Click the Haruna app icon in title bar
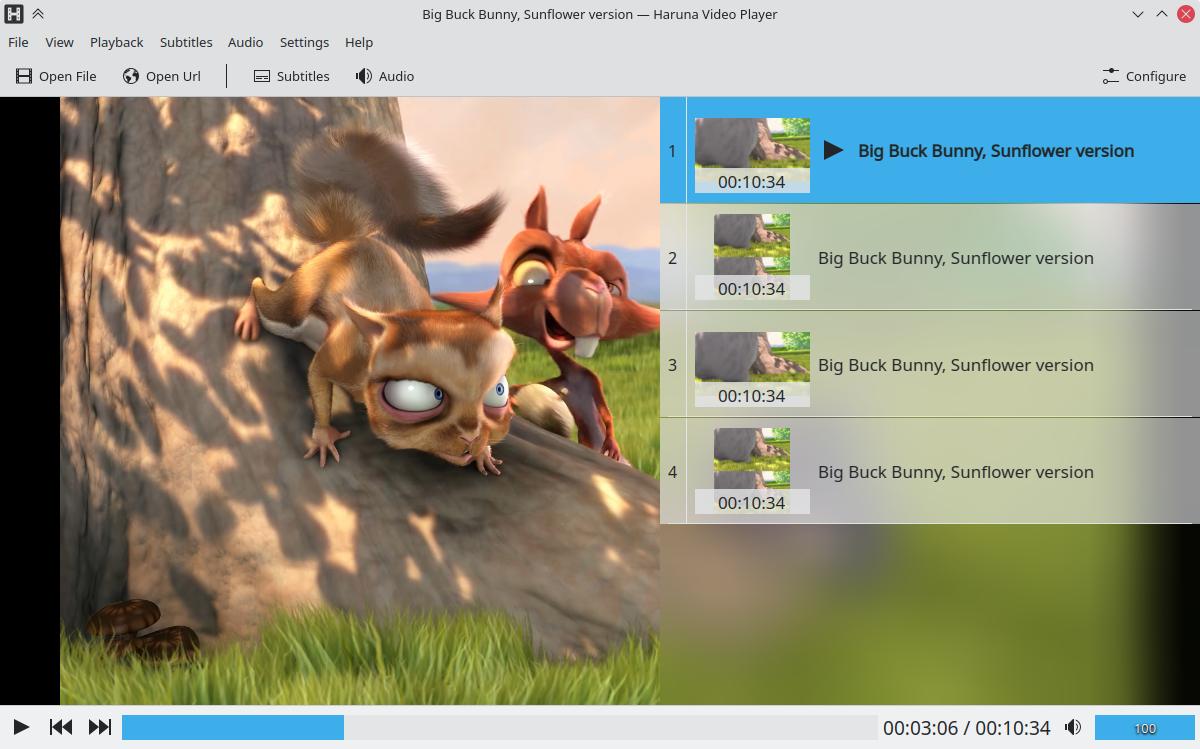The image size is (1200, 749). point(14,14)
